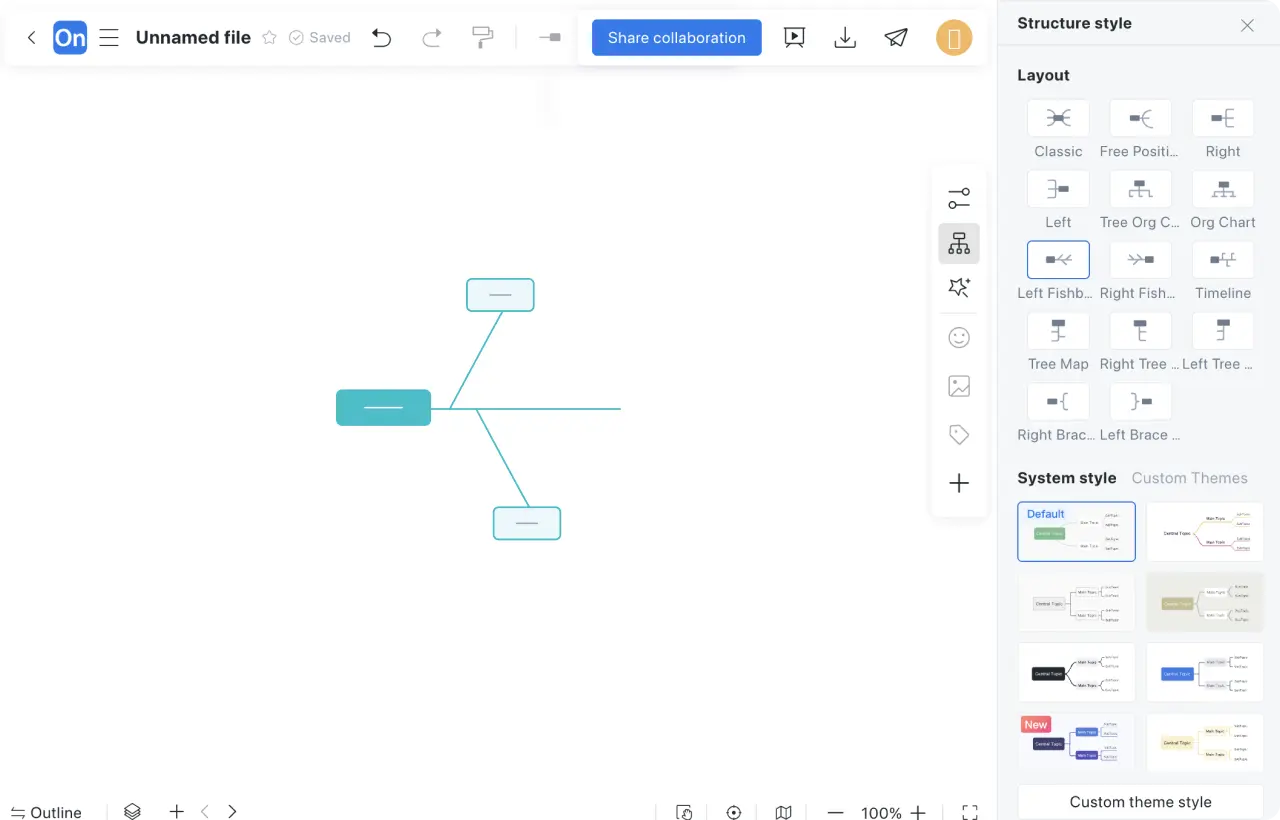Click the download export icon
Image resolution: width=1280 pixels, height=820 pixels.
[x=845, y=38]
